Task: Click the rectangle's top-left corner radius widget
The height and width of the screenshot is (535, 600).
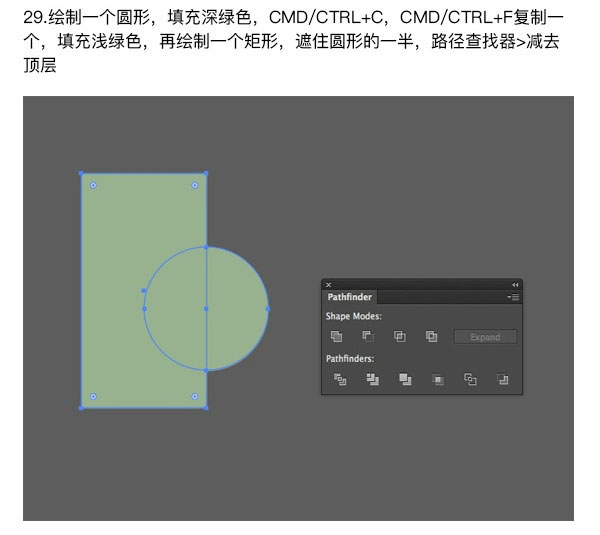Action: tap(93, 186)
